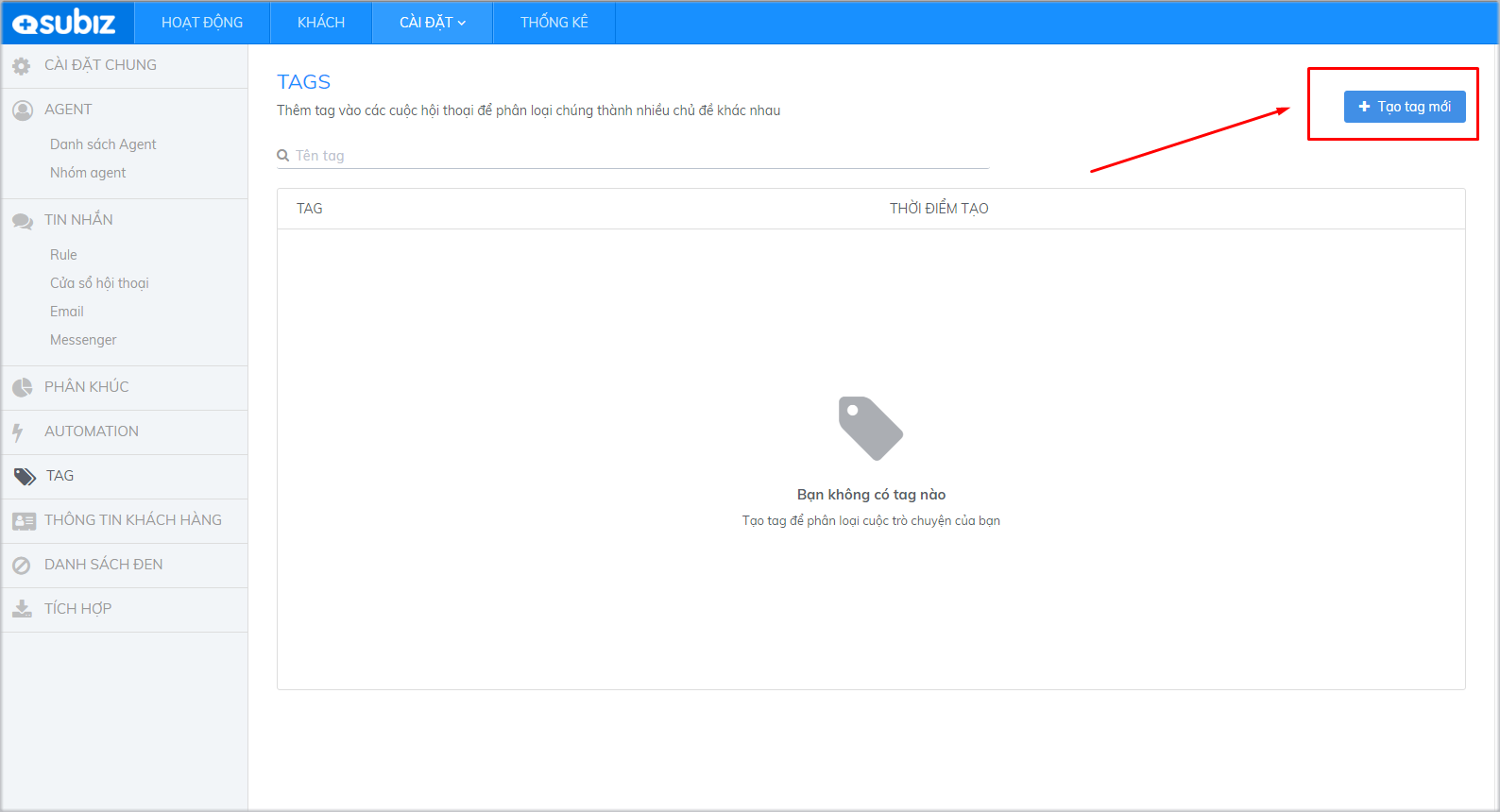Screen dimensions: 1500x812
Task: Click the Tag icon in sidebar
Action: click(x=25, y=477)
